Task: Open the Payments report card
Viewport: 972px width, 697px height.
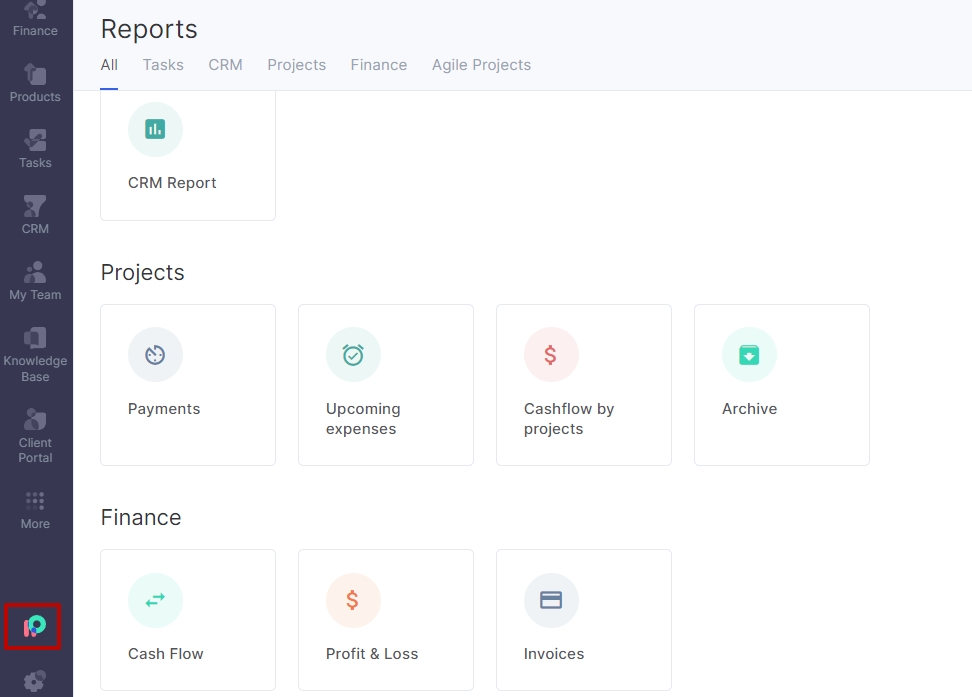Action: (x=188, y=385)
